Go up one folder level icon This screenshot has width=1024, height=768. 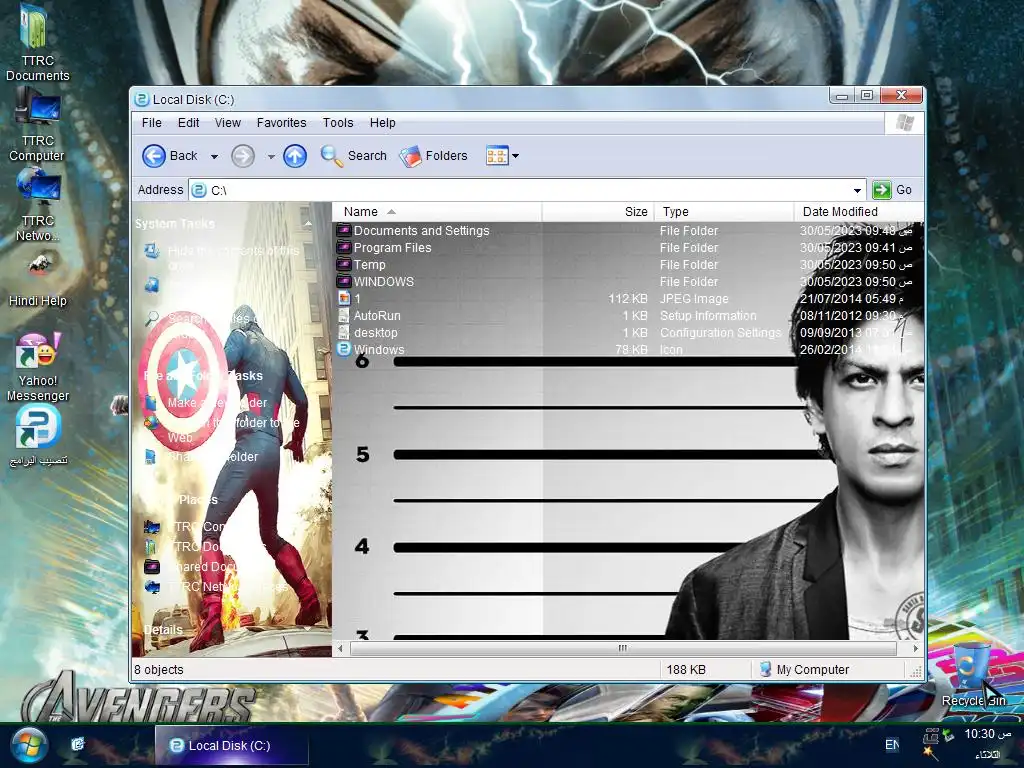pos(295,156)
